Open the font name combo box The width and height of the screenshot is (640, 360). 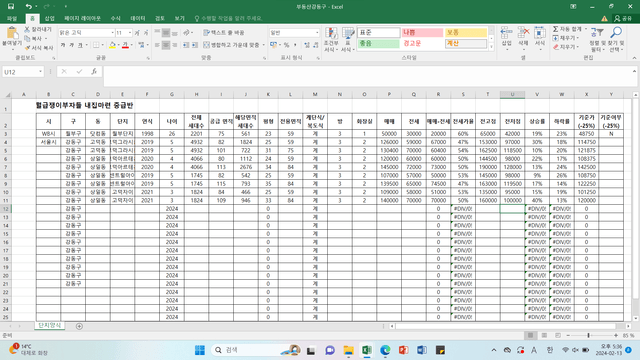(x=87, y=33)
